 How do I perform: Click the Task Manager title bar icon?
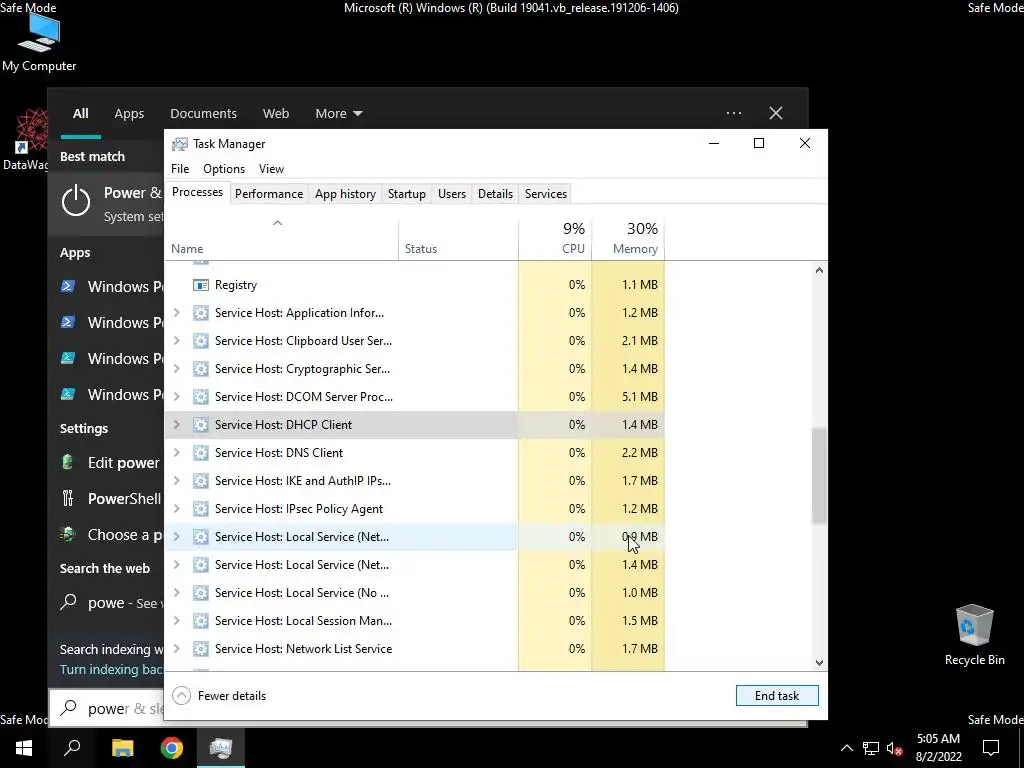[x=180, y=144]
